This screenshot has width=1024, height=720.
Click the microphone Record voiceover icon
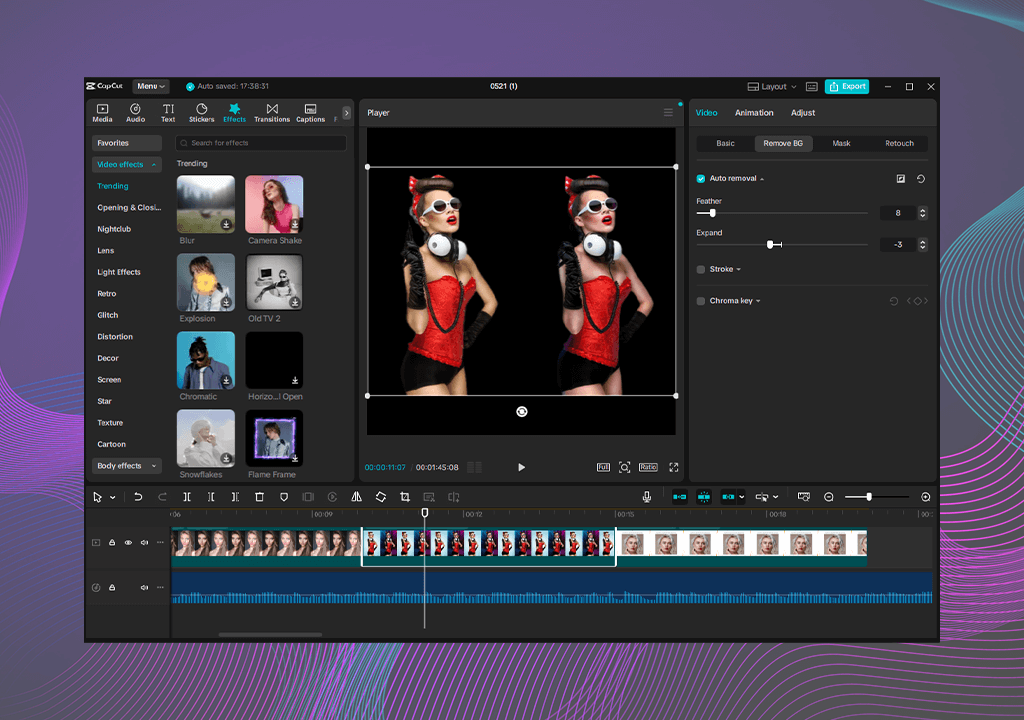tap(647, 497)
